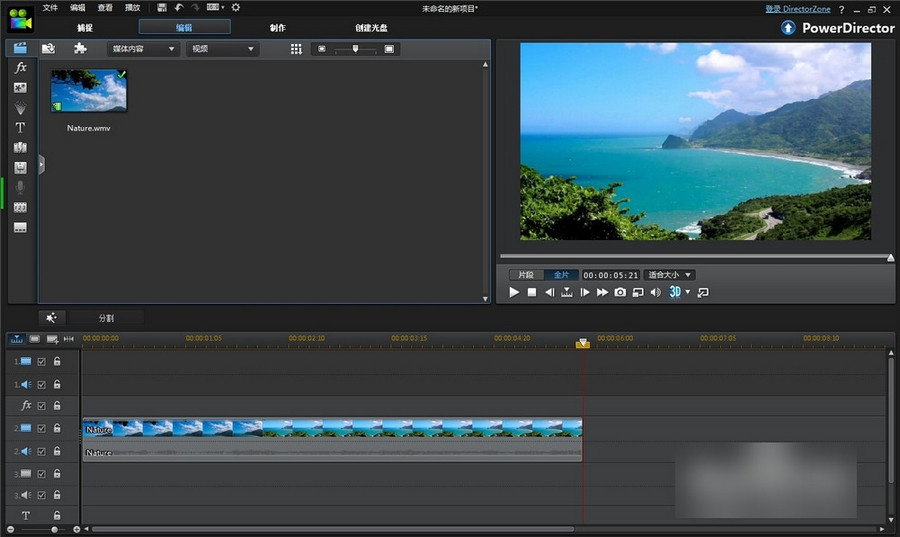Open the 文件 file menu

pos(50,8)
